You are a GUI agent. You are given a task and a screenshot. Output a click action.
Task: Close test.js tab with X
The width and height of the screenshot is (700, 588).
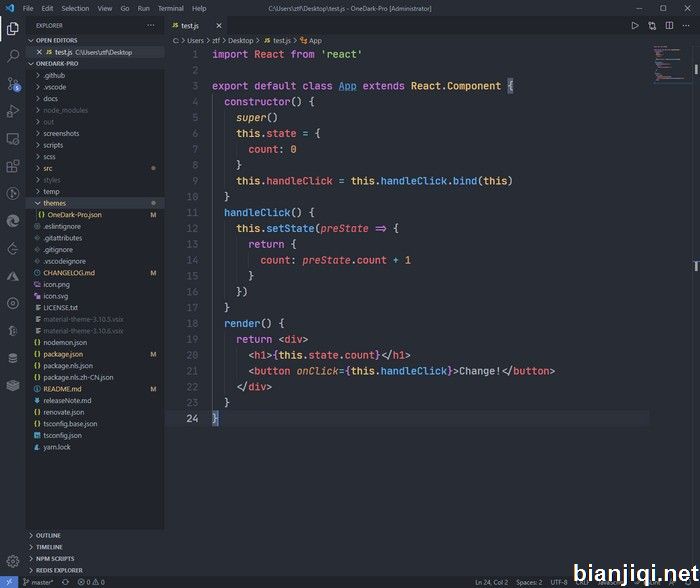pos(219,26)
